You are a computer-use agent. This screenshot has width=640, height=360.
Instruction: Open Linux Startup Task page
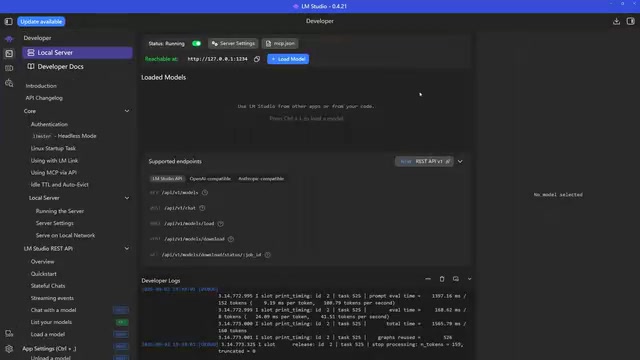(53, 148)
